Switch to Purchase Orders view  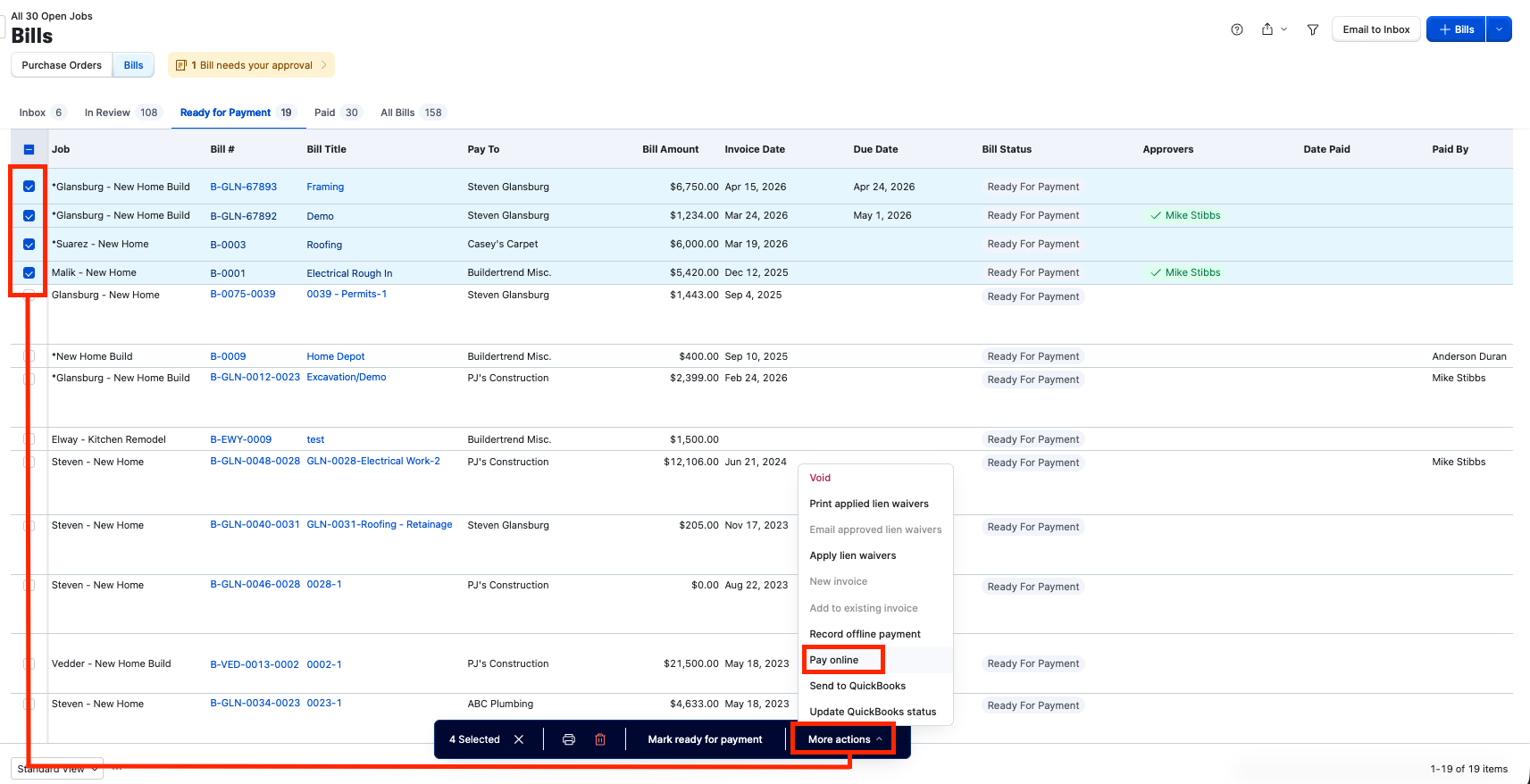62,65
